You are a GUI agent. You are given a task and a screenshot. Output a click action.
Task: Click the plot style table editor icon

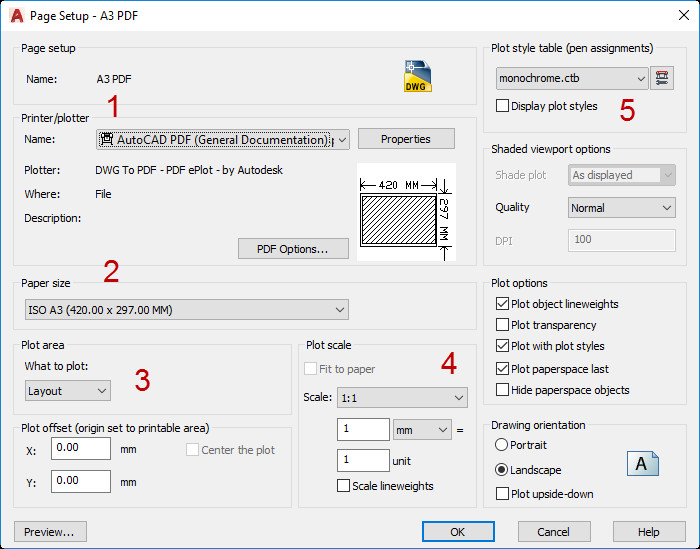662,78
